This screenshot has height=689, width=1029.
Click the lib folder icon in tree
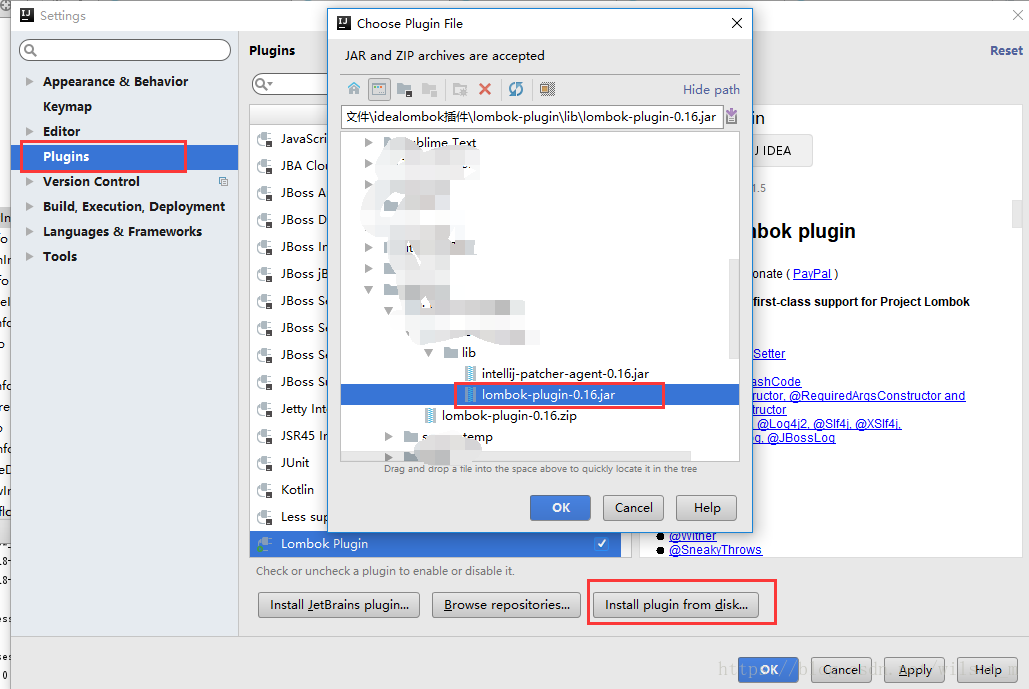tap(450, 352)
